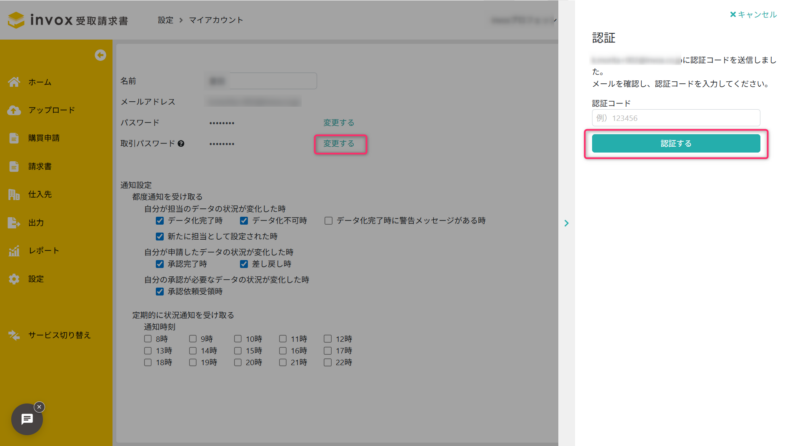Click the サービス切り替え switch icon
The image size is (800, 446).
click(14, 335)
